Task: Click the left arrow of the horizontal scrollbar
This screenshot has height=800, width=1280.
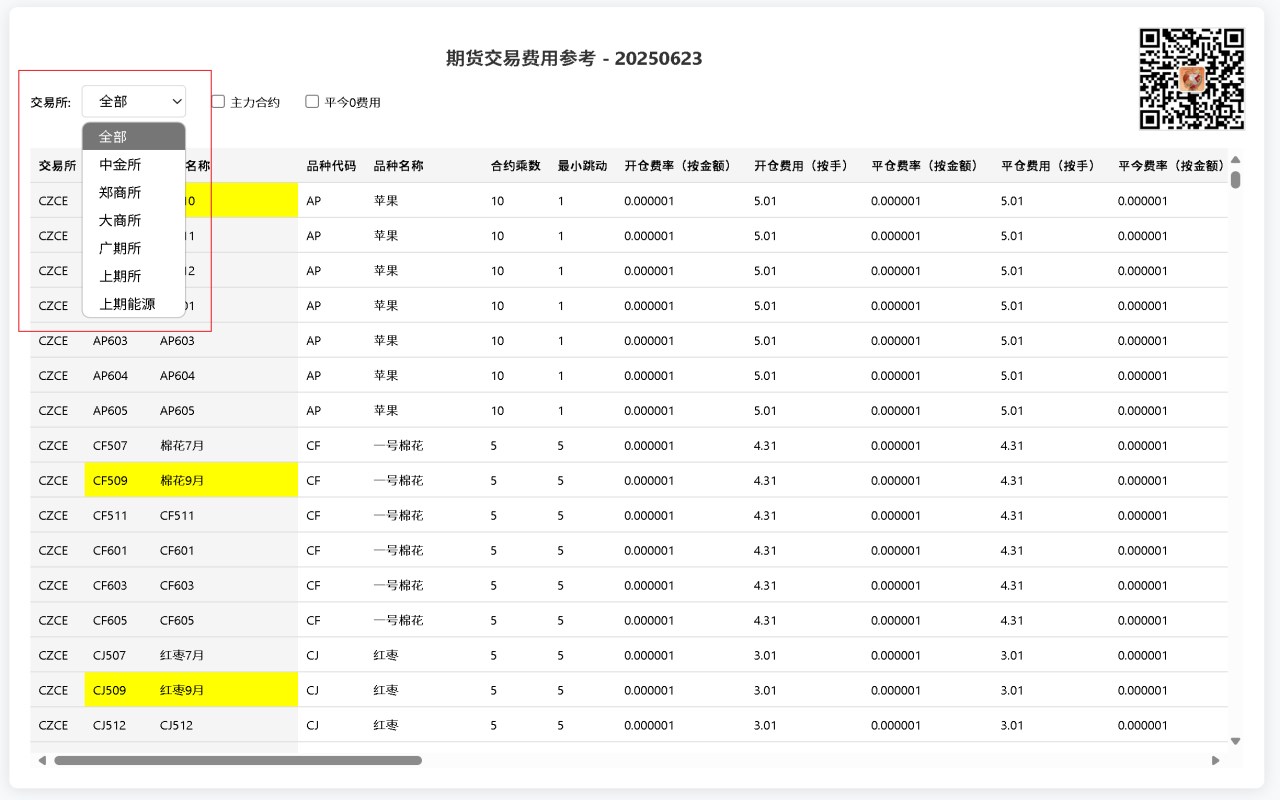Action: pos(41,760)
